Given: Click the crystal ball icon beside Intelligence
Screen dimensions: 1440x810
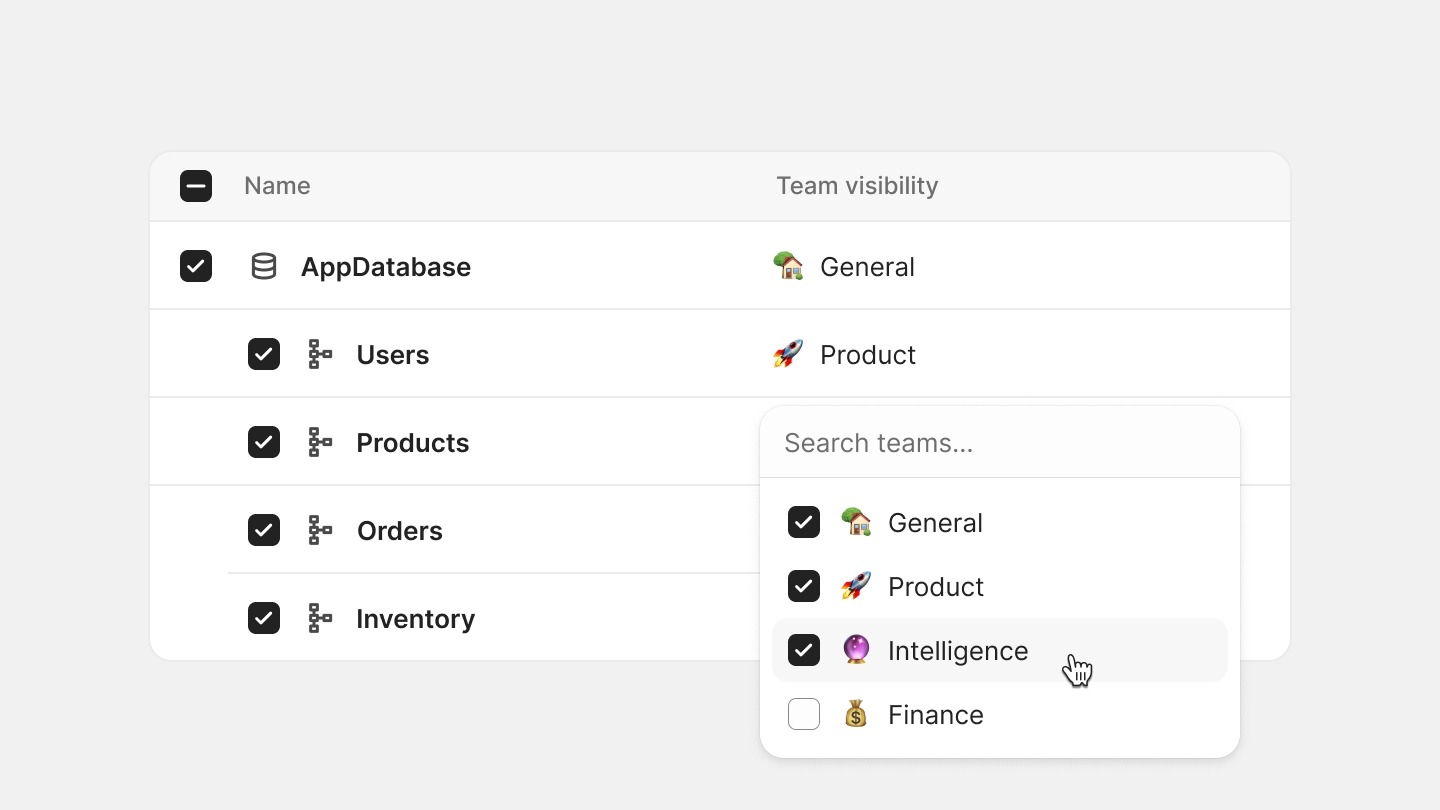Looking at the screenshot, I should tap(856, 650).
